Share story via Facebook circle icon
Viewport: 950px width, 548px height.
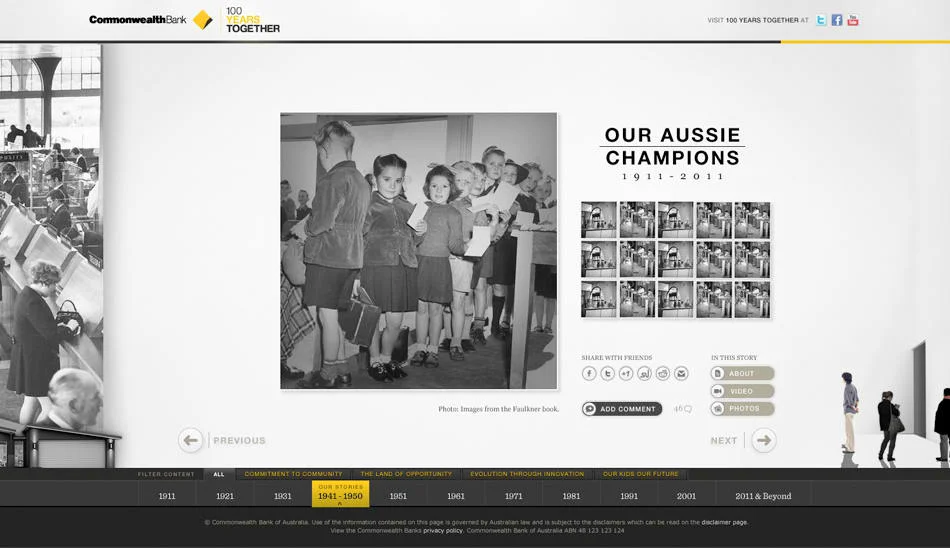(x=589, y=373)
